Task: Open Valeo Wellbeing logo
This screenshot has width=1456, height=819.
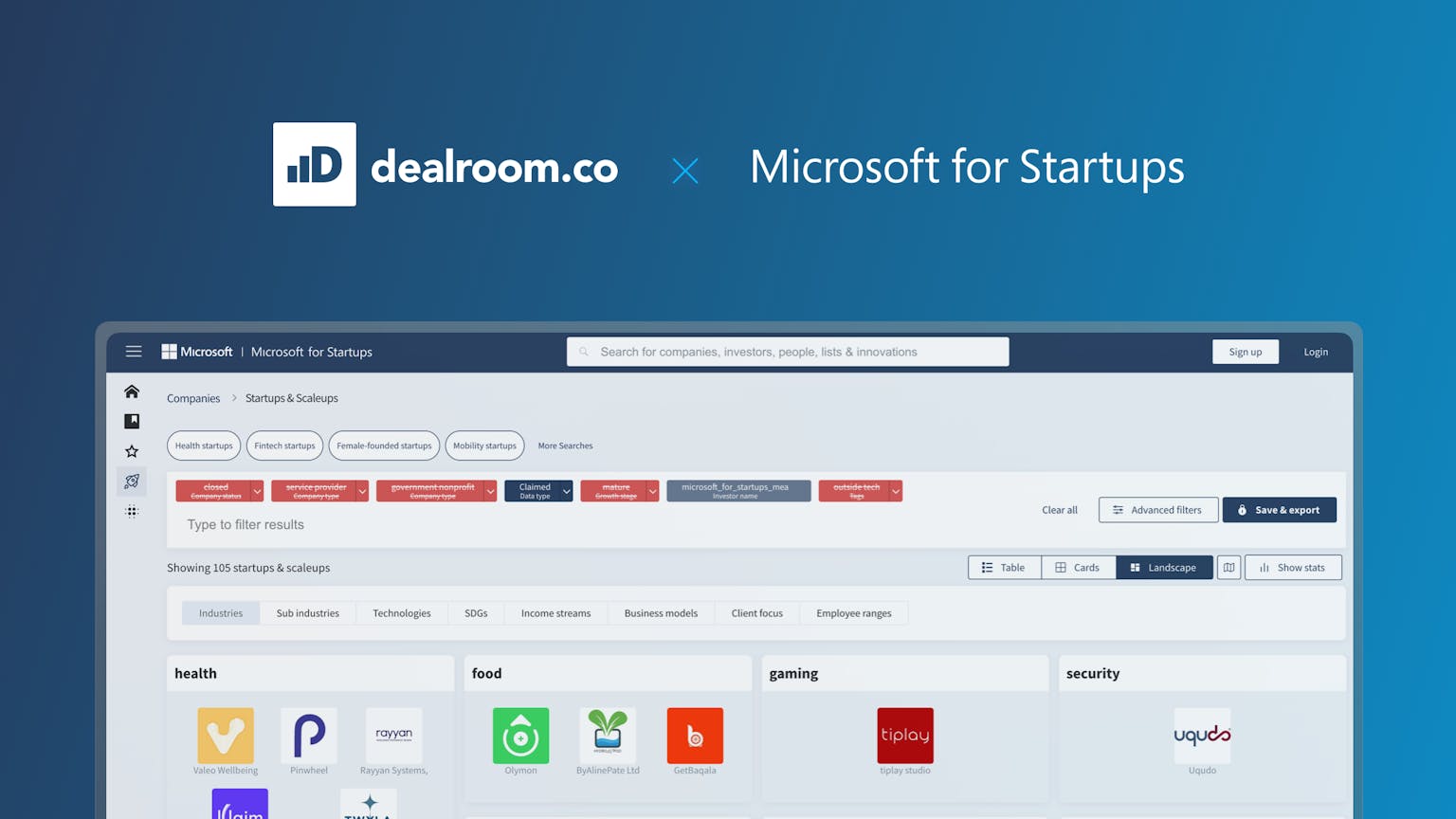Action: tap(226, 736)
